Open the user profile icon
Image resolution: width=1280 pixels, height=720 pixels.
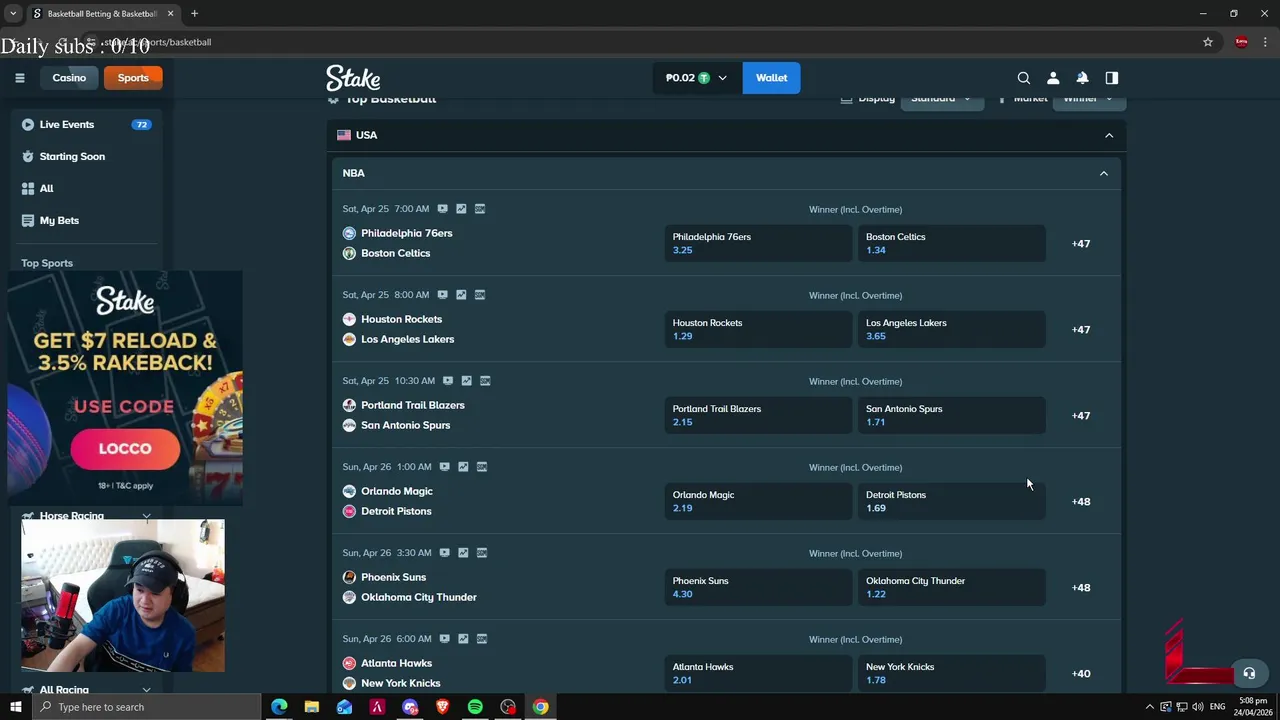1053,78
